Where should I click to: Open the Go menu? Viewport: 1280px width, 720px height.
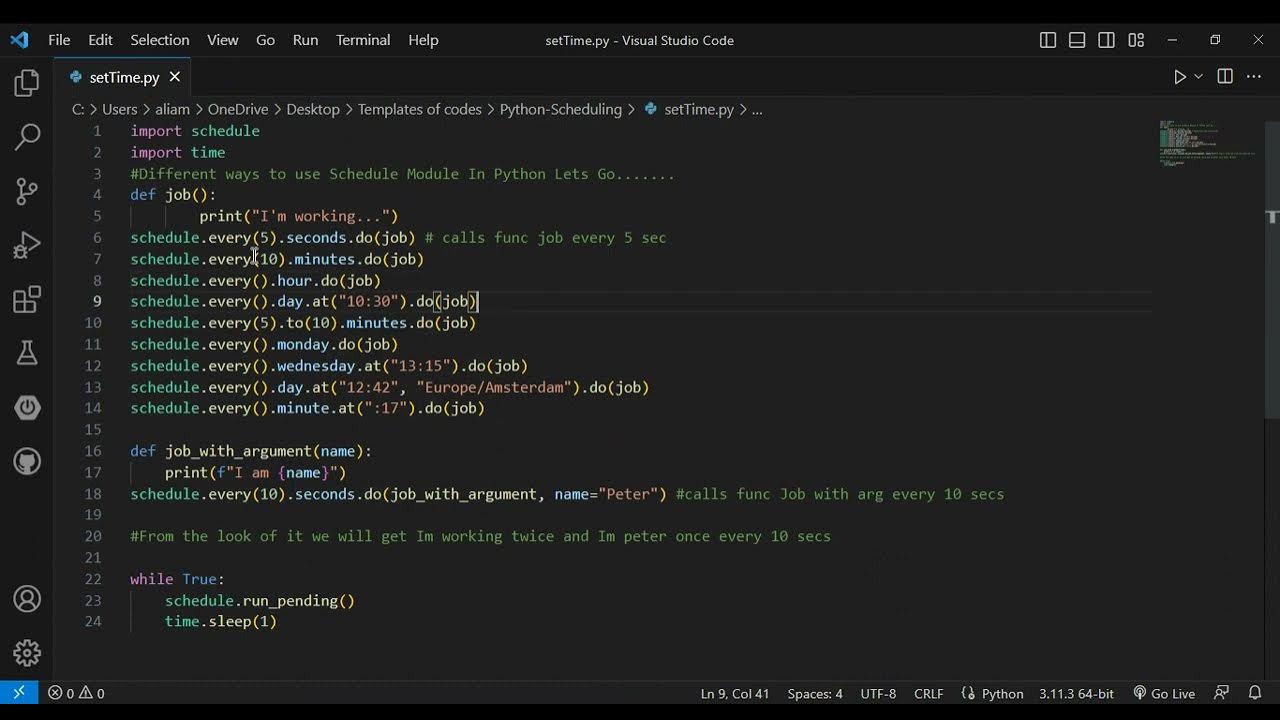(265, 40)
